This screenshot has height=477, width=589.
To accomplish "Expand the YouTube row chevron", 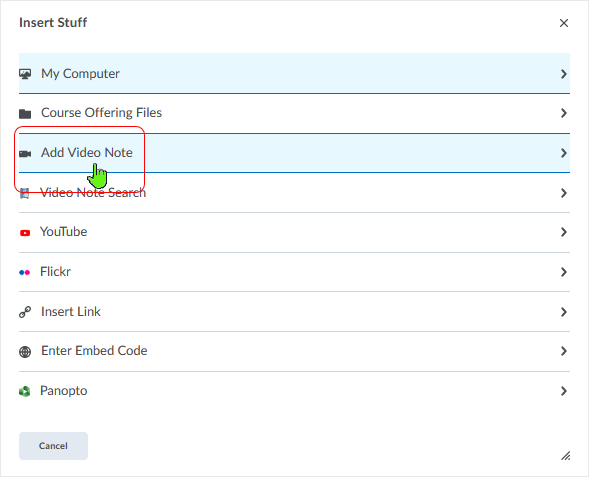I will [x=563, y=232].
